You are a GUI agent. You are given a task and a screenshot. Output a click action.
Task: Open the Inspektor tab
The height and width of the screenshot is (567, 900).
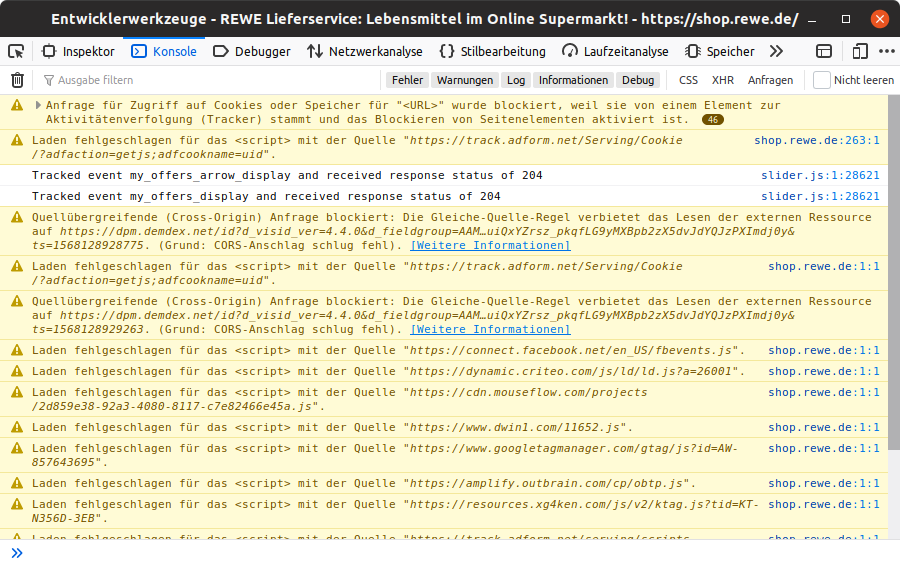79,52
